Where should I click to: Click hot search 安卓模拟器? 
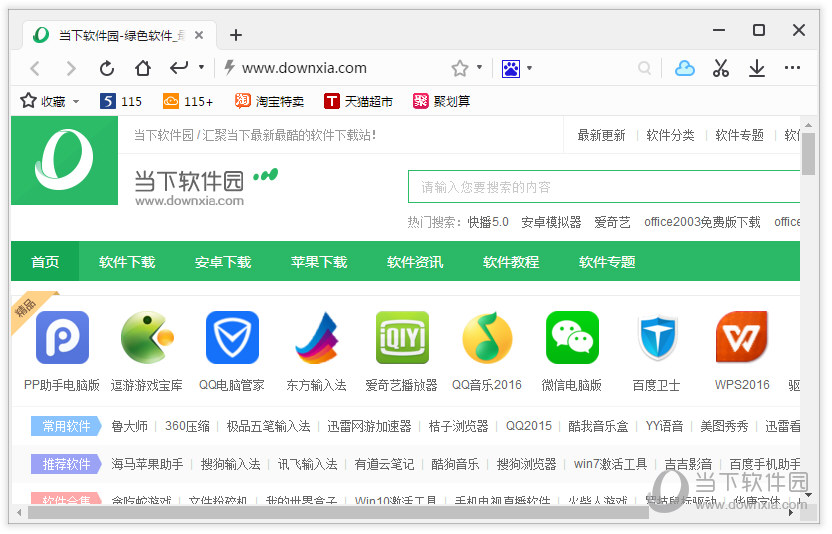[551, 222]
